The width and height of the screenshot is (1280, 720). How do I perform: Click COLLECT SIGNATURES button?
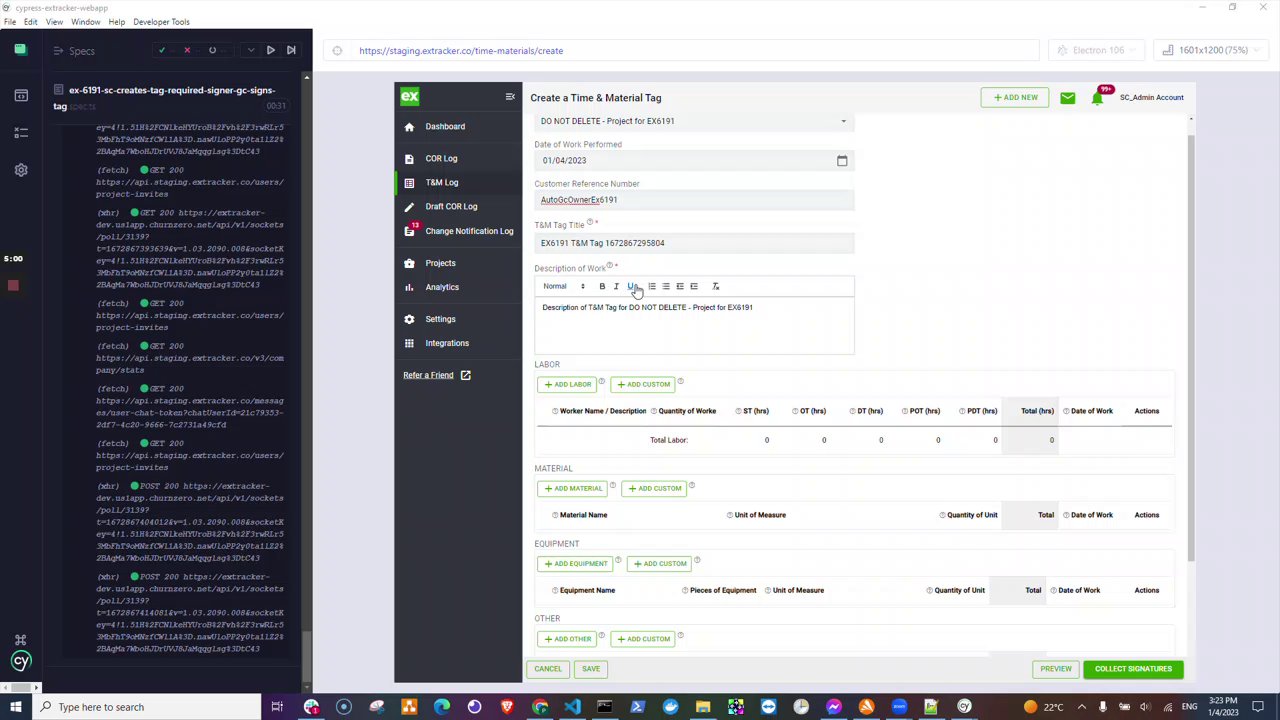pos(1133,669)
